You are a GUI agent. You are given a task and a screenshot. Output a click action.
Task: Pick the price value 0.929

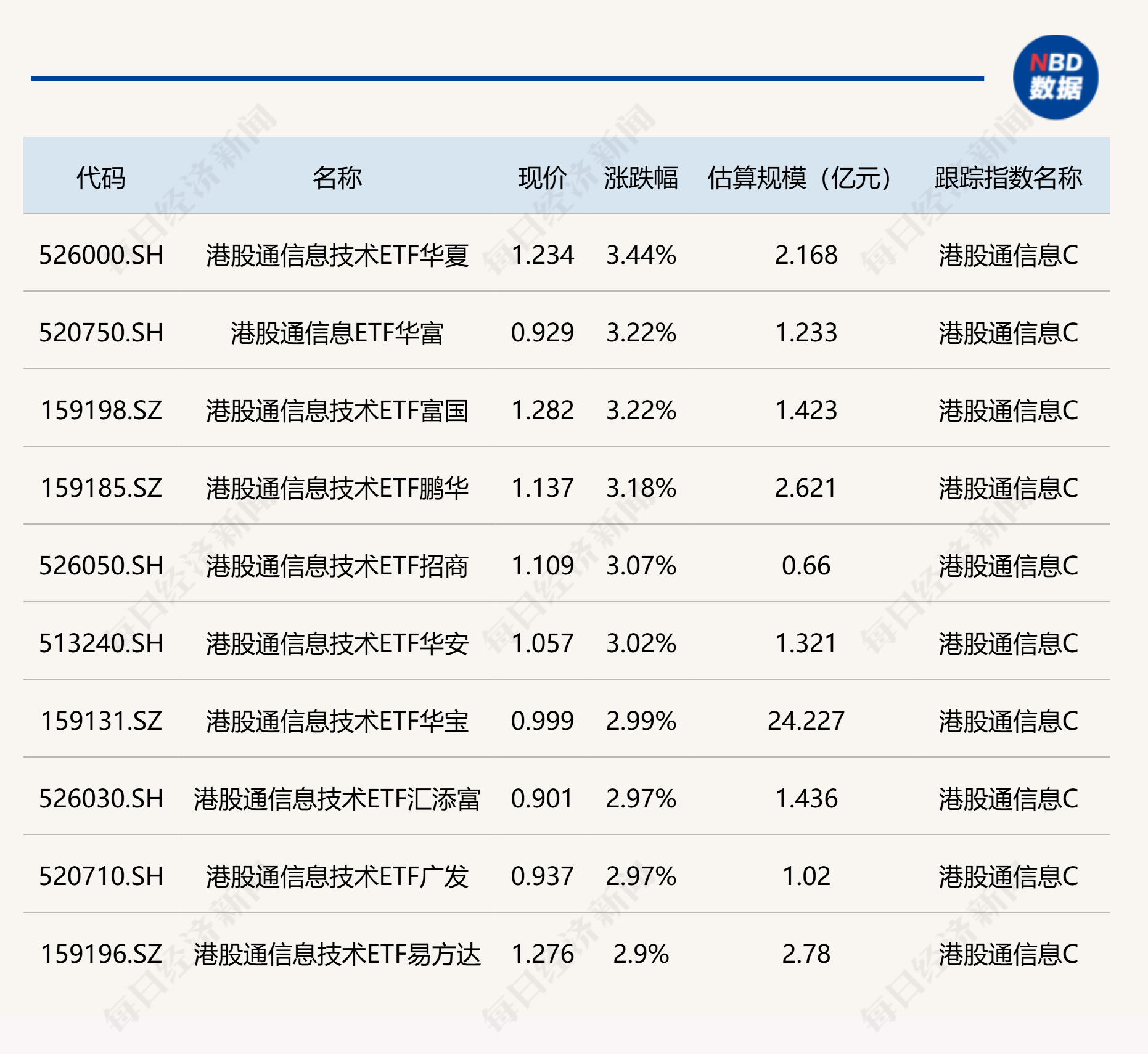(543, 333)
